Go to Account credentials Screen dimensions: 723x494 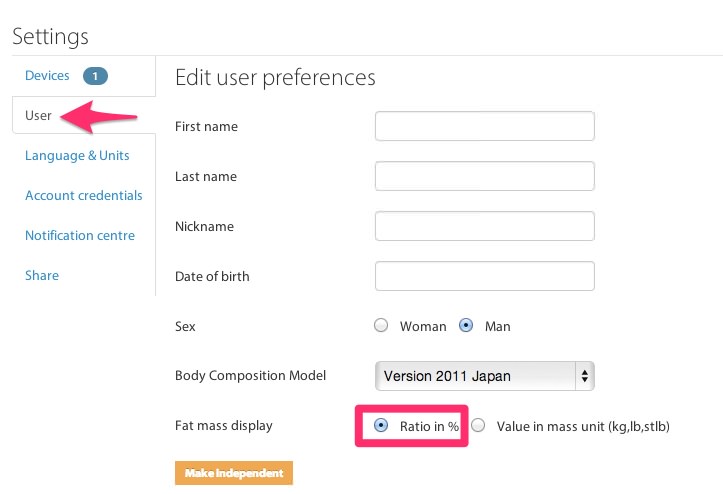[x=83, y=196]
